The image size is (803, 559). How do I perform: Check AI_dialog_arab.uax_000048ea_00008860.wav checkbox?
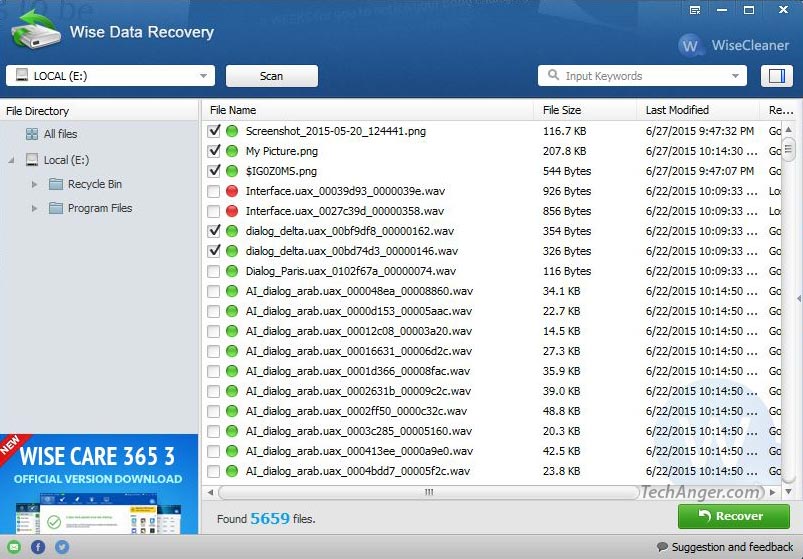point(214,291)
